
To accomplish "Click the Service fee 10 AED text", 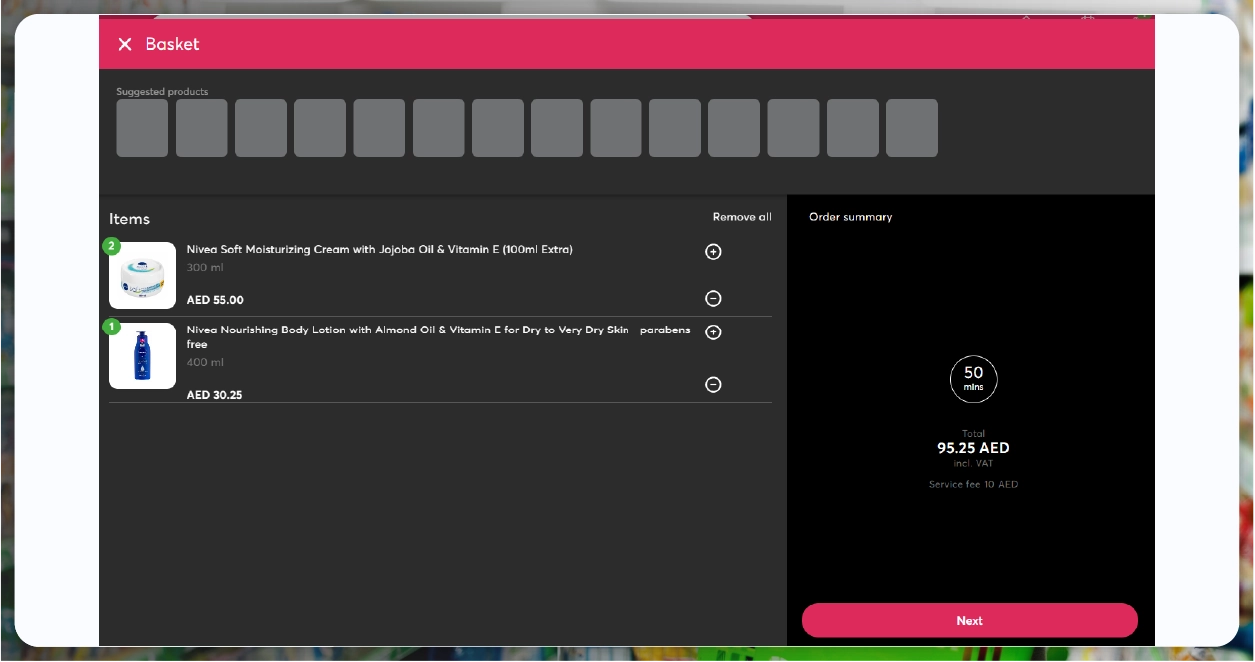I will click(x=973, y=485).
